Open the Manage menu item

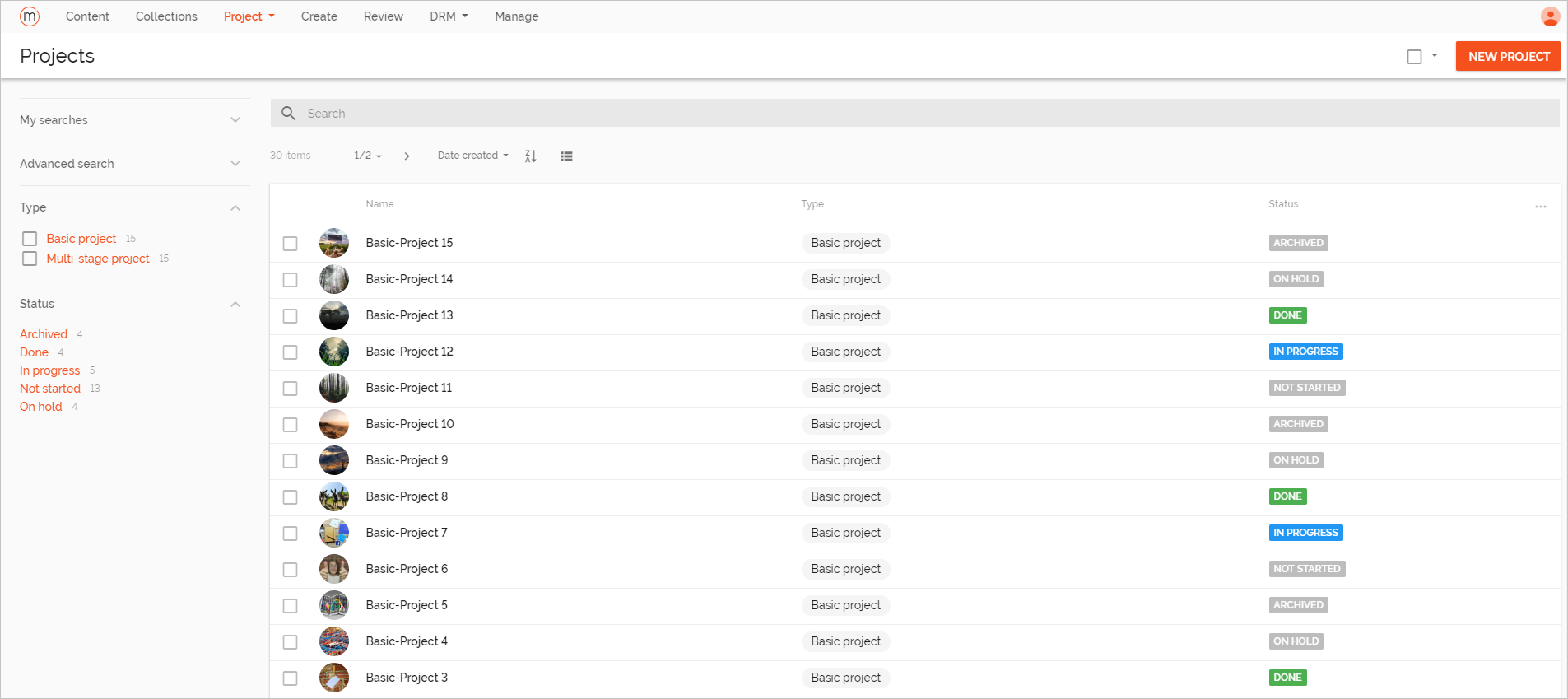pyautogui.click(x=517, y=16)
